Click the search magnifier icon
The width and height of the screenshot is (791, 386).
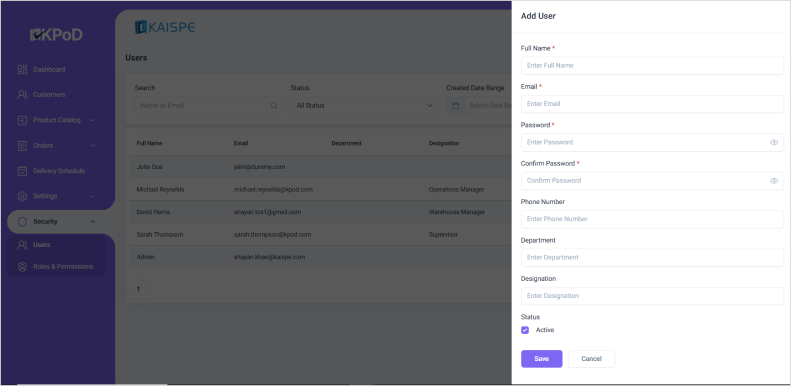tap(274, 105)
